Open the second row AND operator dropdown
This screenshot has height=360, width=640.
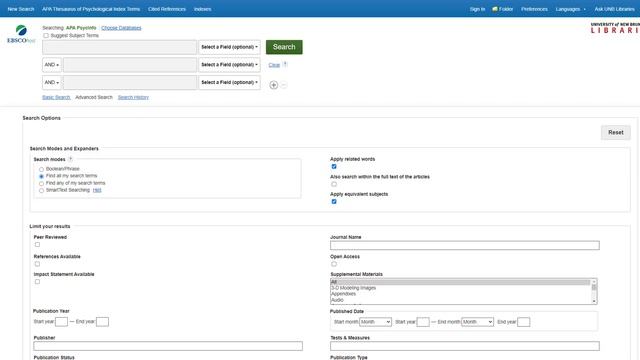(x=52, y=64)
